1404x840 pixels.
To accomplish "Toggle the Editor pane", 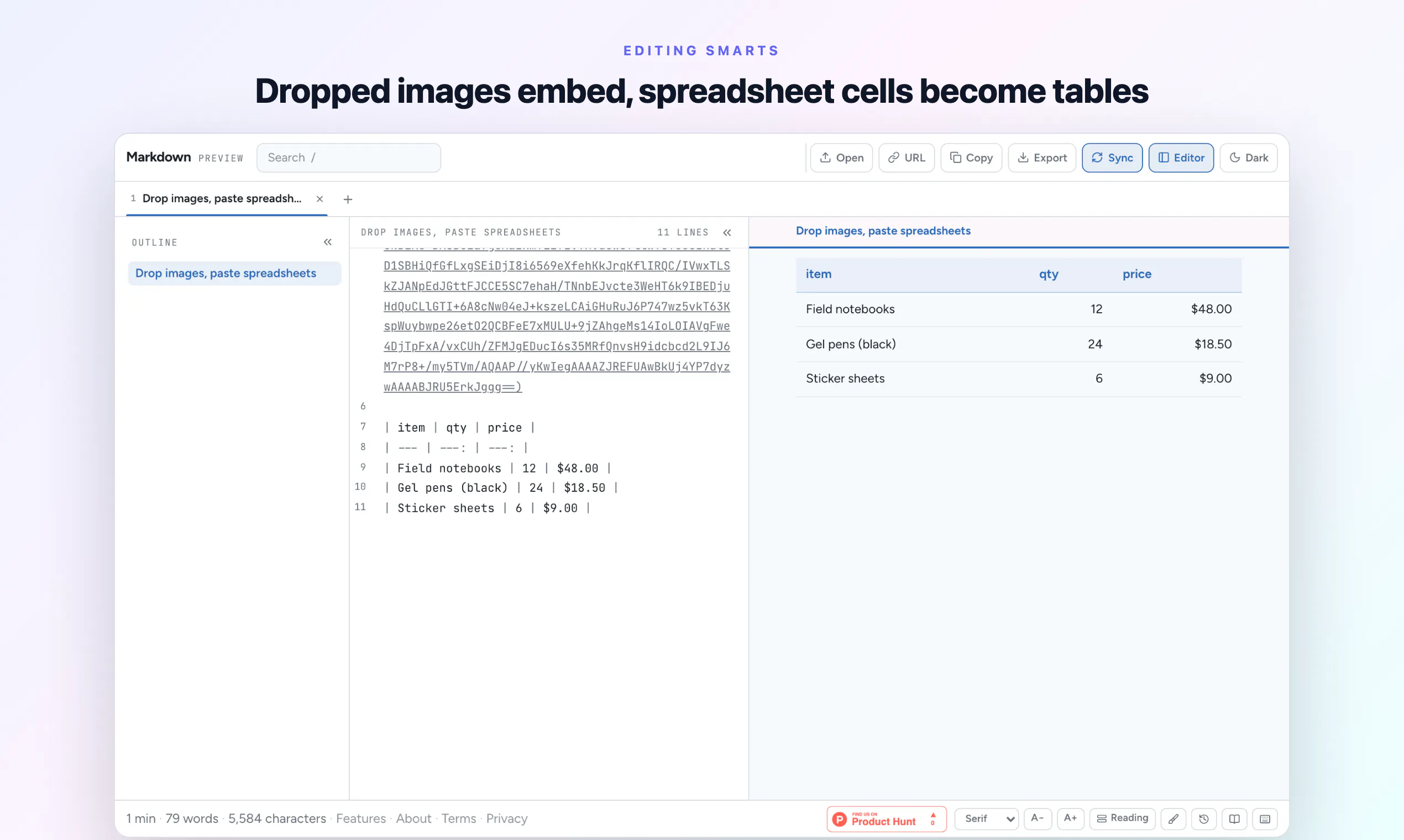I will pos(1181,158).
